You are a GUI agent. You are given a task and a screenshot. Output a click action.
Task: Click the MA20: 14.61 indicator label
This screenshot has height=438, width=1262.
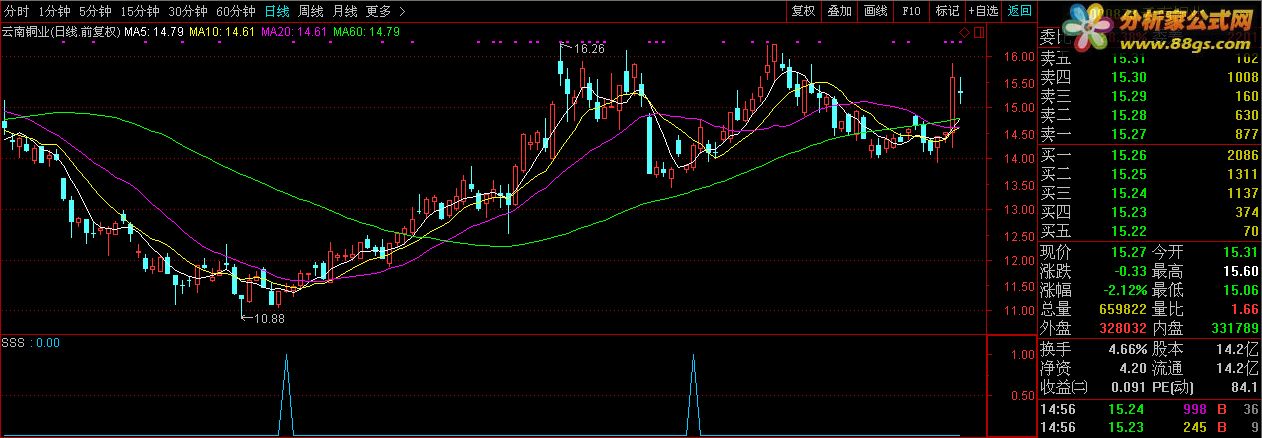click(295, 32)
